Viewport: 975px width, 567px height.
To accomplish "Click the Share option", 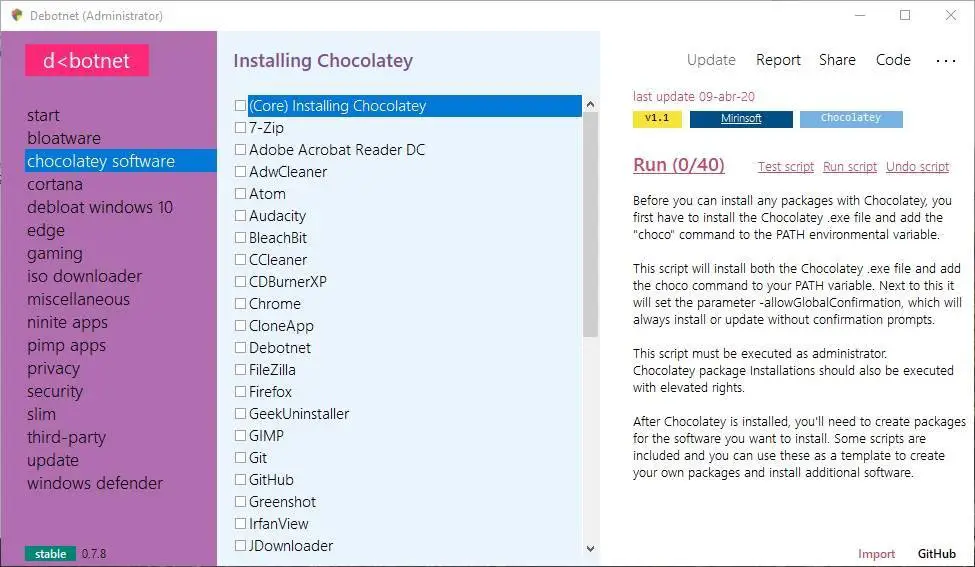I will click(x=837, y=60).
